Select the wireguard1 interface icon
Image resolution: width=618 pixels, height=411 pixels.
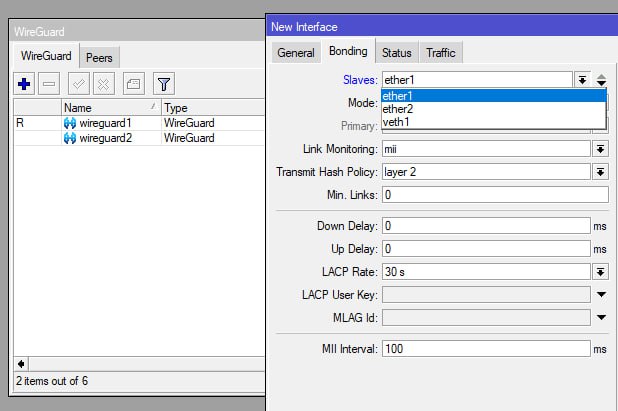[70, 123]
